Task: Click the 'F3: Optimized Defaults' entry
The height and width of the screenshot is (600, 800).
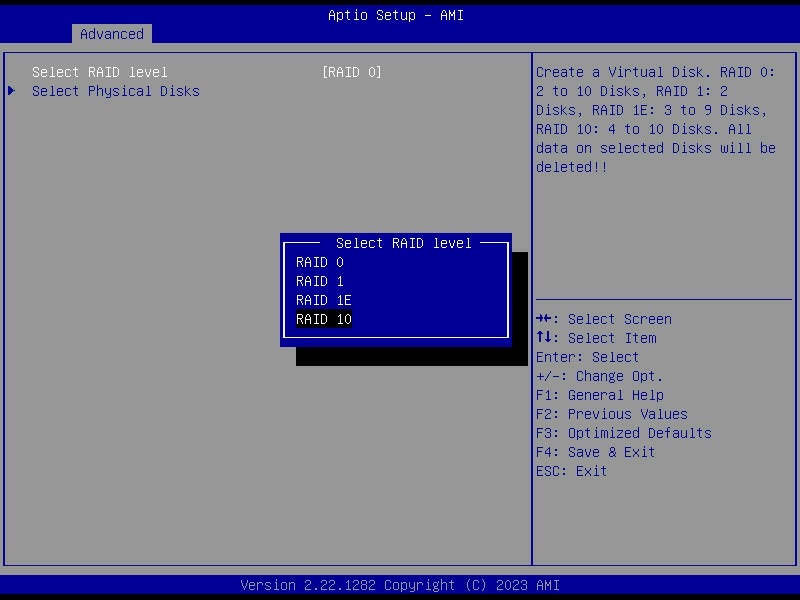Action: (623, 433)
